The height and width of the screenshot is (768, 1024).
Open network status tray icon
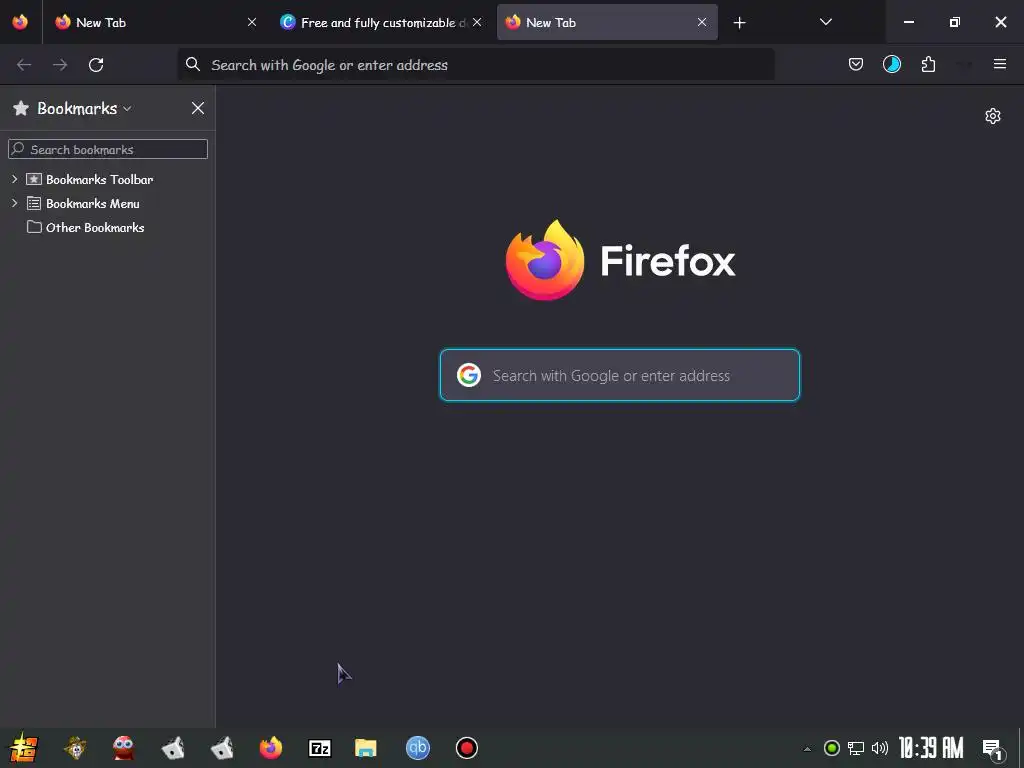click(x=856, y=748)
